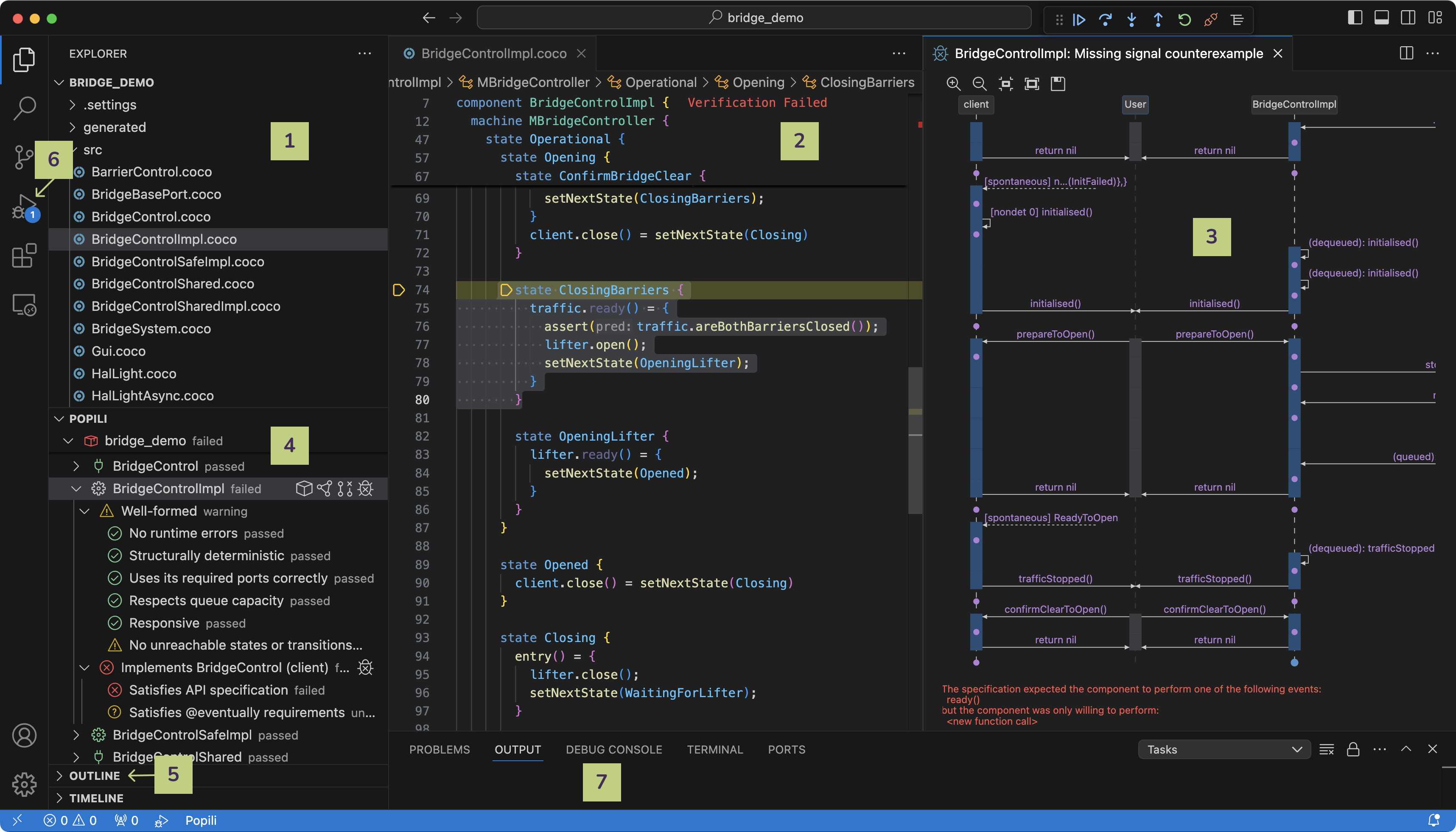
Task: Click the diagram fit-to-selection icon
Action: click(x=1005, y=84)
